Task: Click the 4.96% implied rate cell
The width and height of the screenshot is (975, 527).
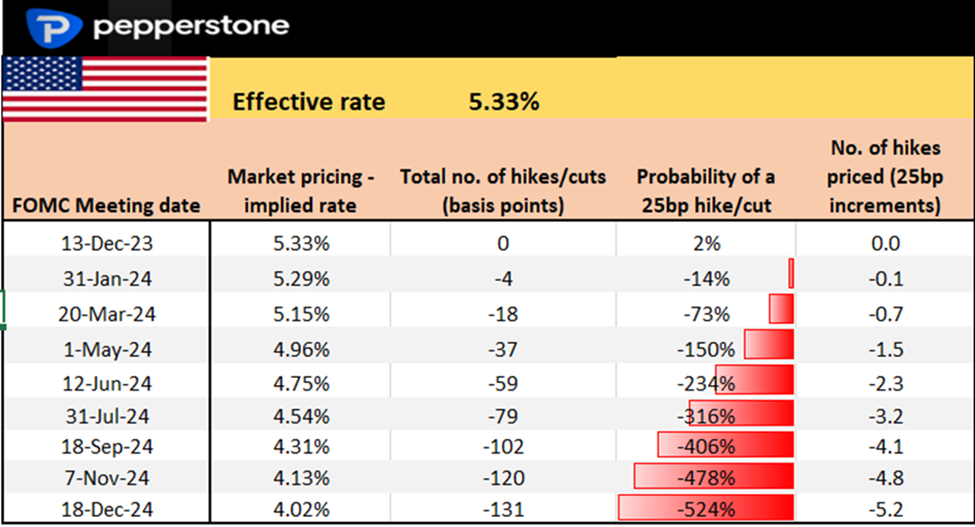Action: tap(301, 350)
